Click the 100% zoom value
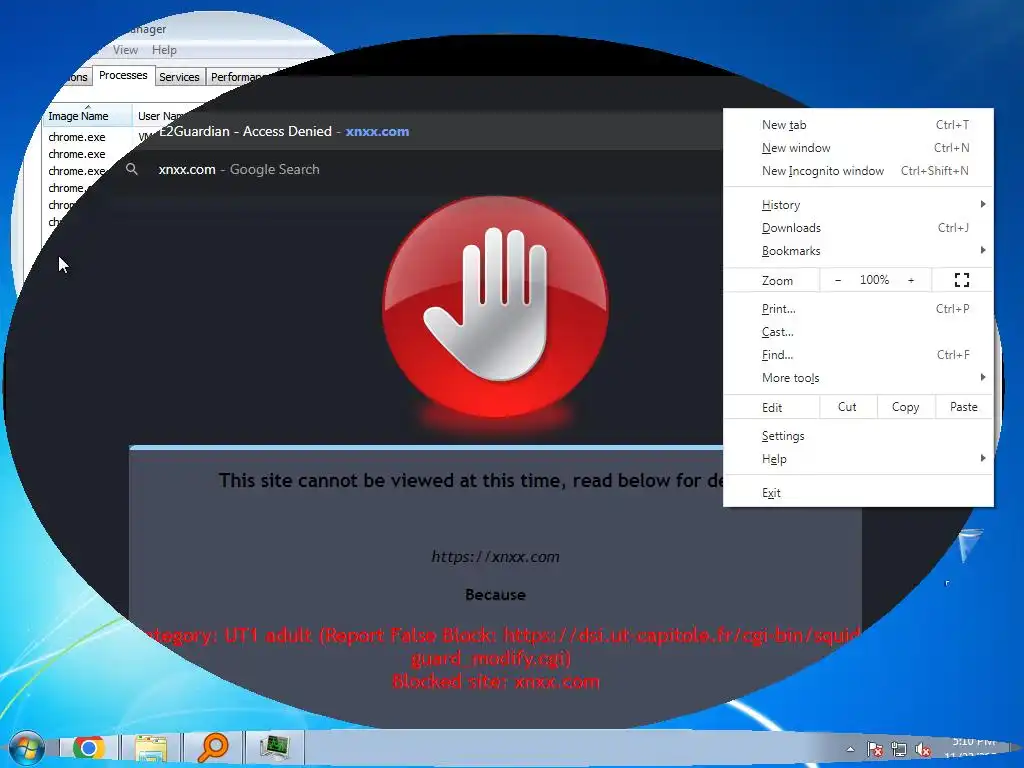This screenshot has height=768, width=1024. tap(874, 280)
